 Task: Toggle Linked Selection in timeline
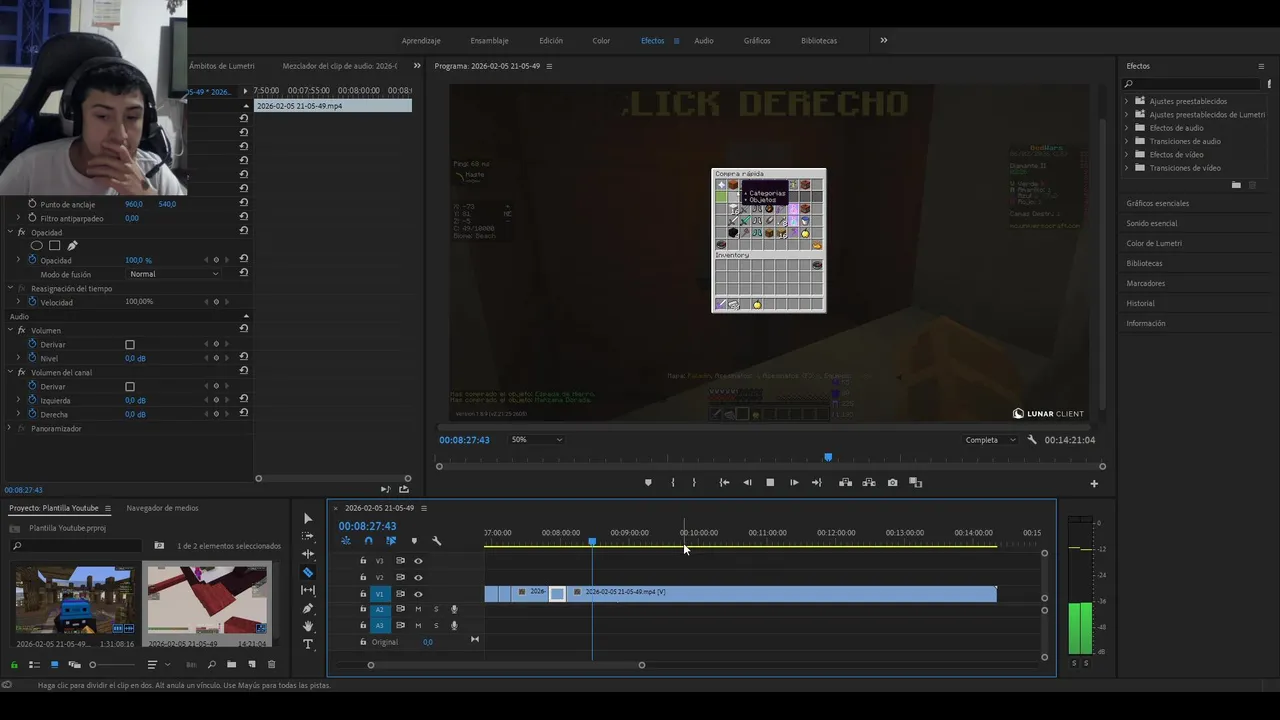click(x=391, y=541)
